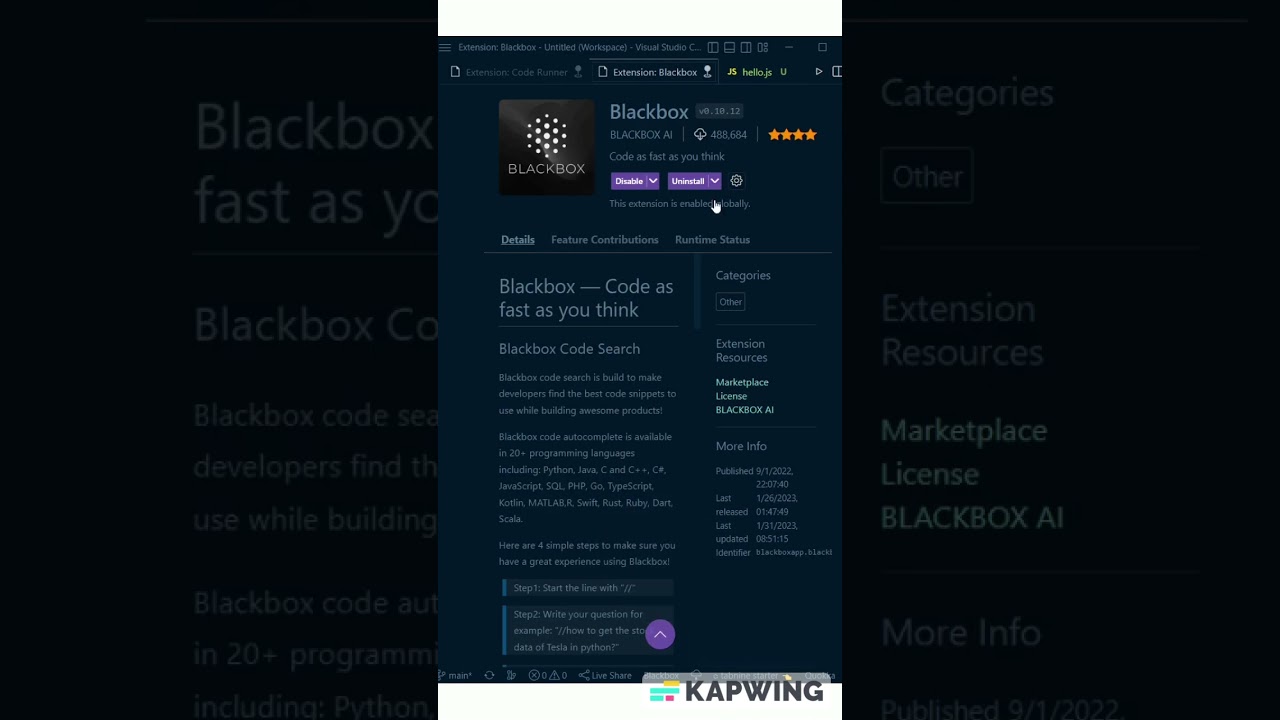Open the main* git branch indicator
This screenshot has height=720, width=1280.
click(456, 676)
